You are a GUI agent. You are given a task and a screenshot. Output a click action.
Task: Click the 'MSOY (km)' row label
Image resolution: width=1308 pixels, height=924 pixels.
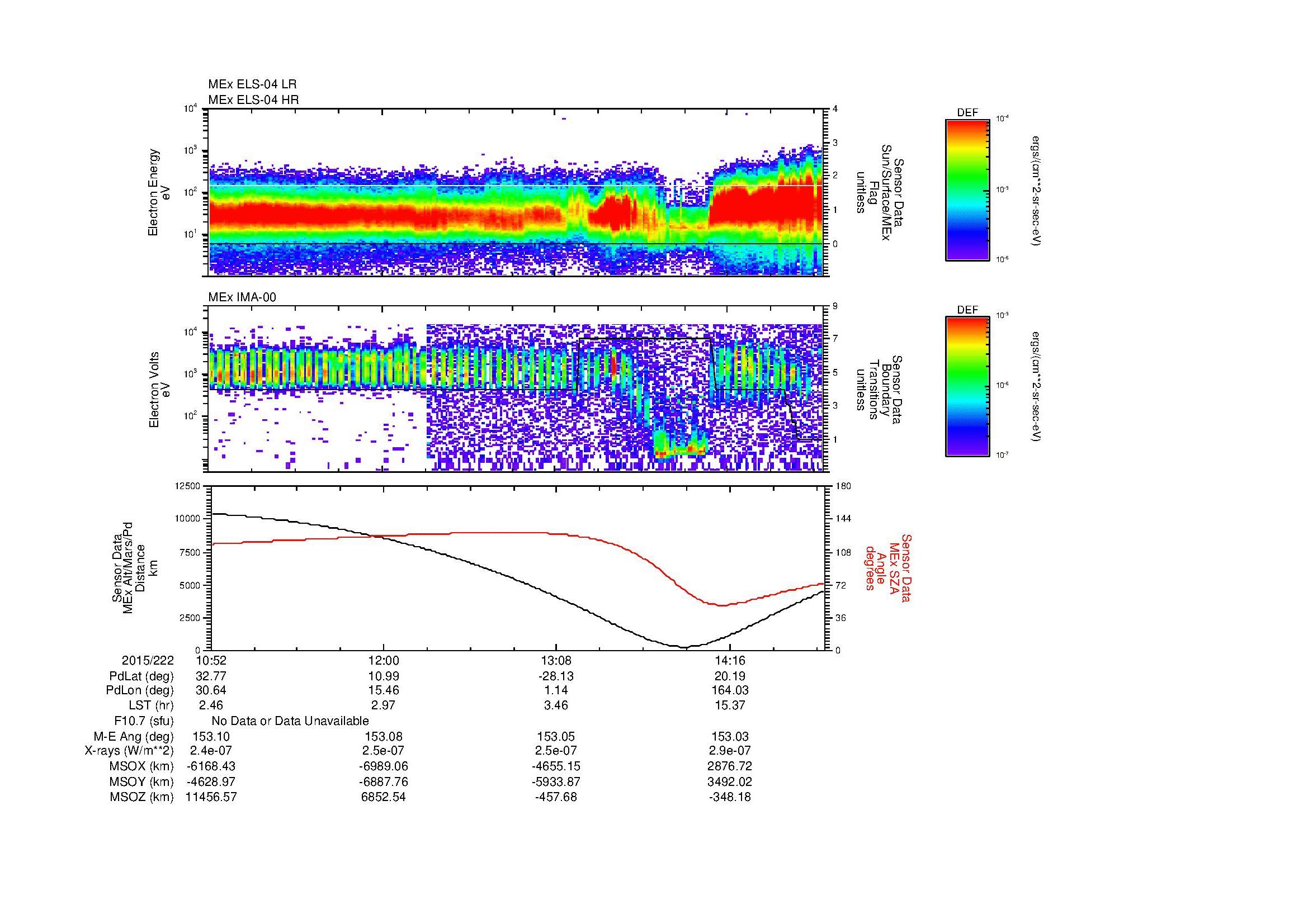pos(142,782)
